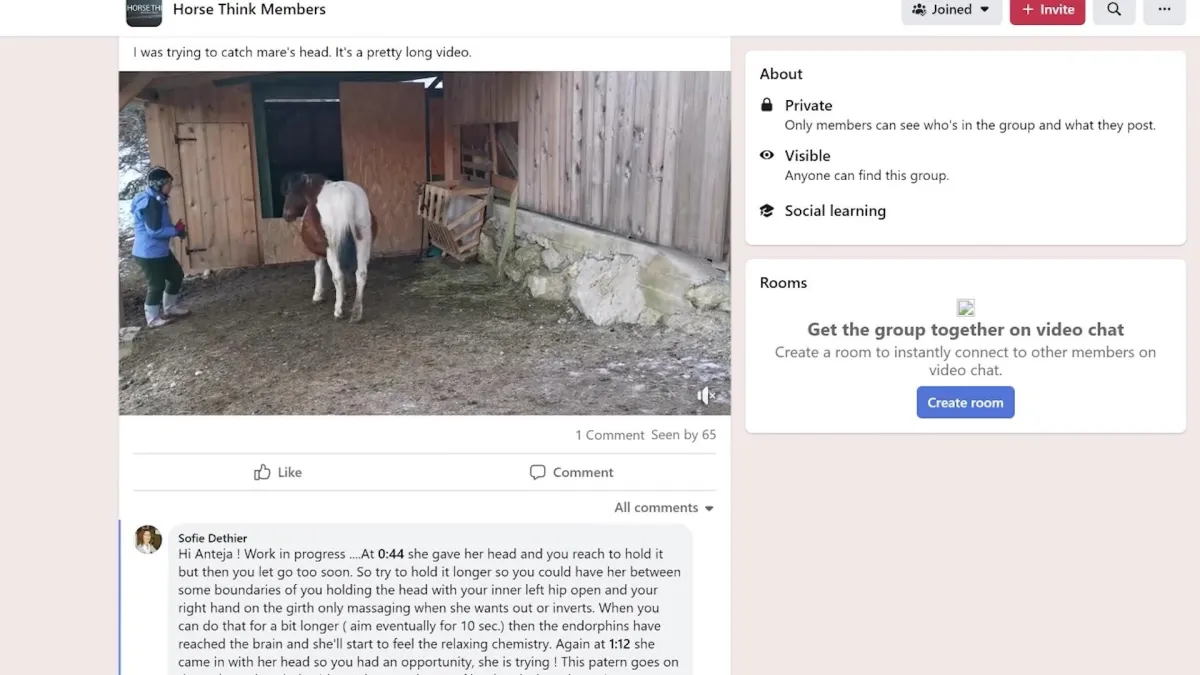Click the Create room button
This screenshot has width=1200, height=675.
pos(965,403)
